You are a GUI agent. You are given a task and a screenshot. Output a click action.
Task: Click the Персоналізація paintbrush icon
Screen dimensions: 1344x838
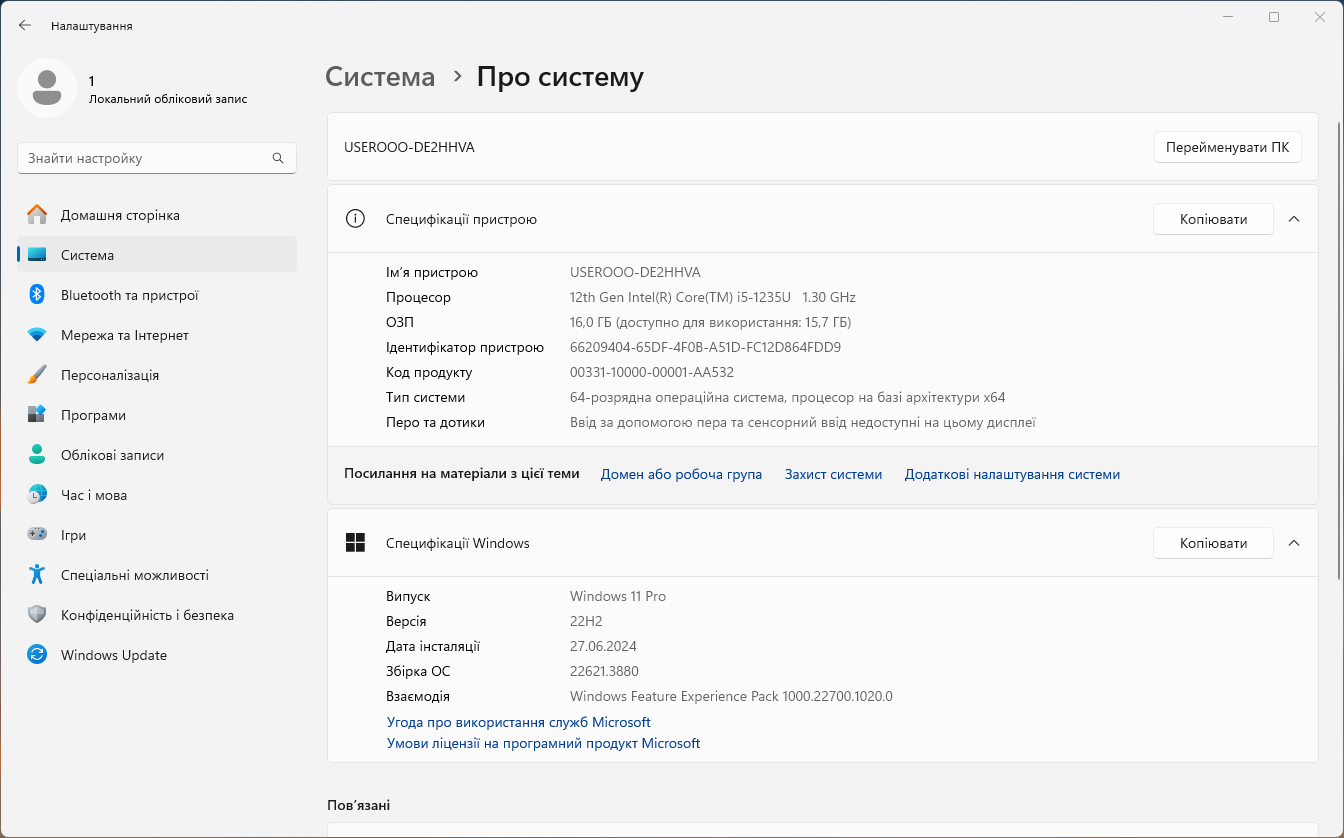pyautogui.click(x=37, y=375)
